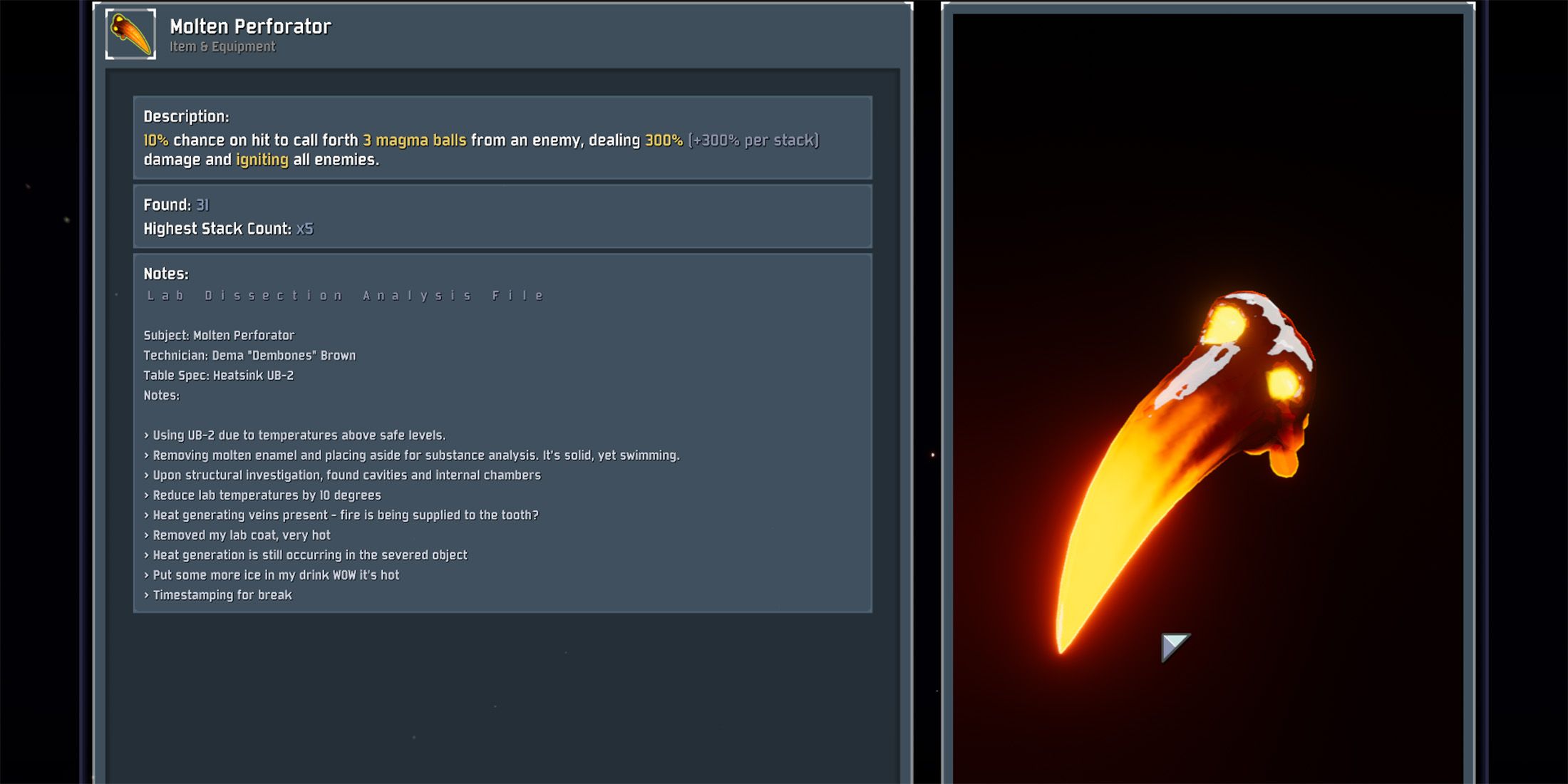
Task: Click the 'Put some more ice in my drink' line
Action: pos(271,574)
